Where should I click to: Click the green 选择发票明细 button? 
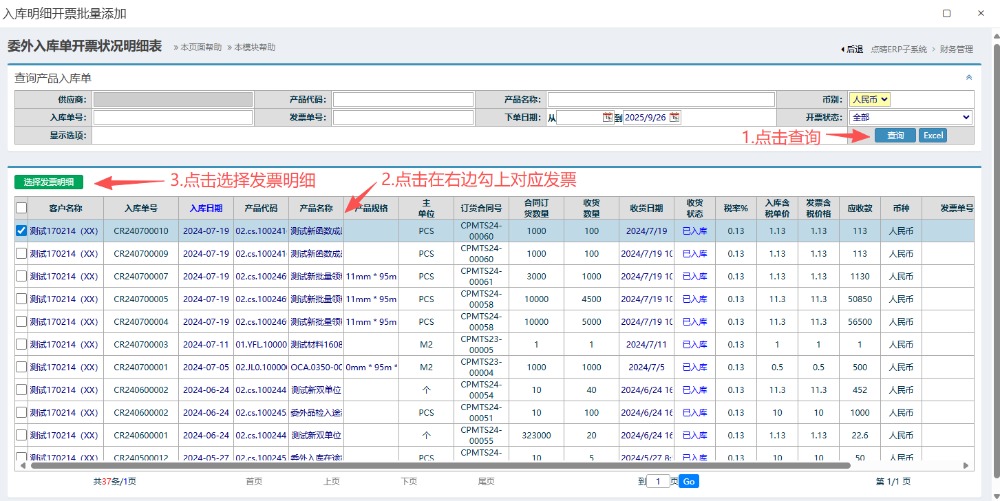pos(49,182)
